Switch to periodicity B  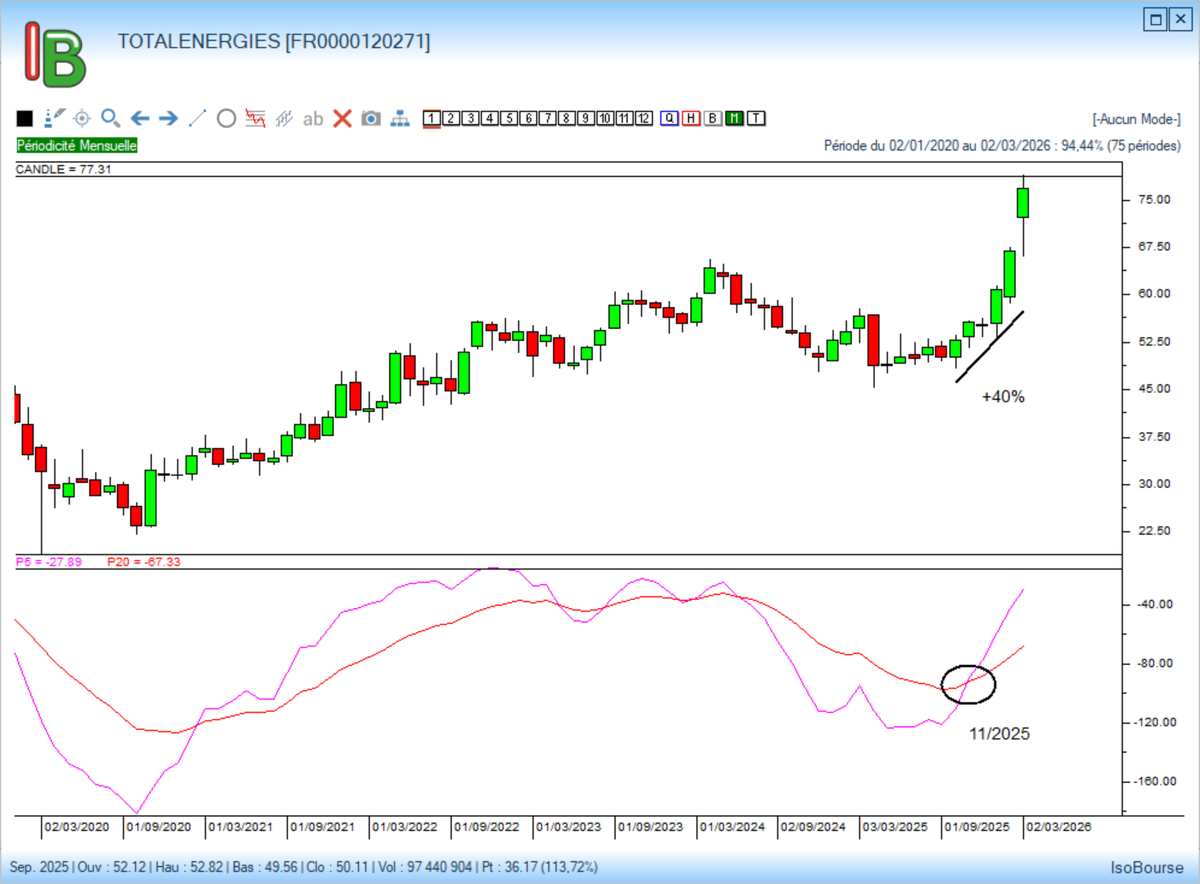713,119
